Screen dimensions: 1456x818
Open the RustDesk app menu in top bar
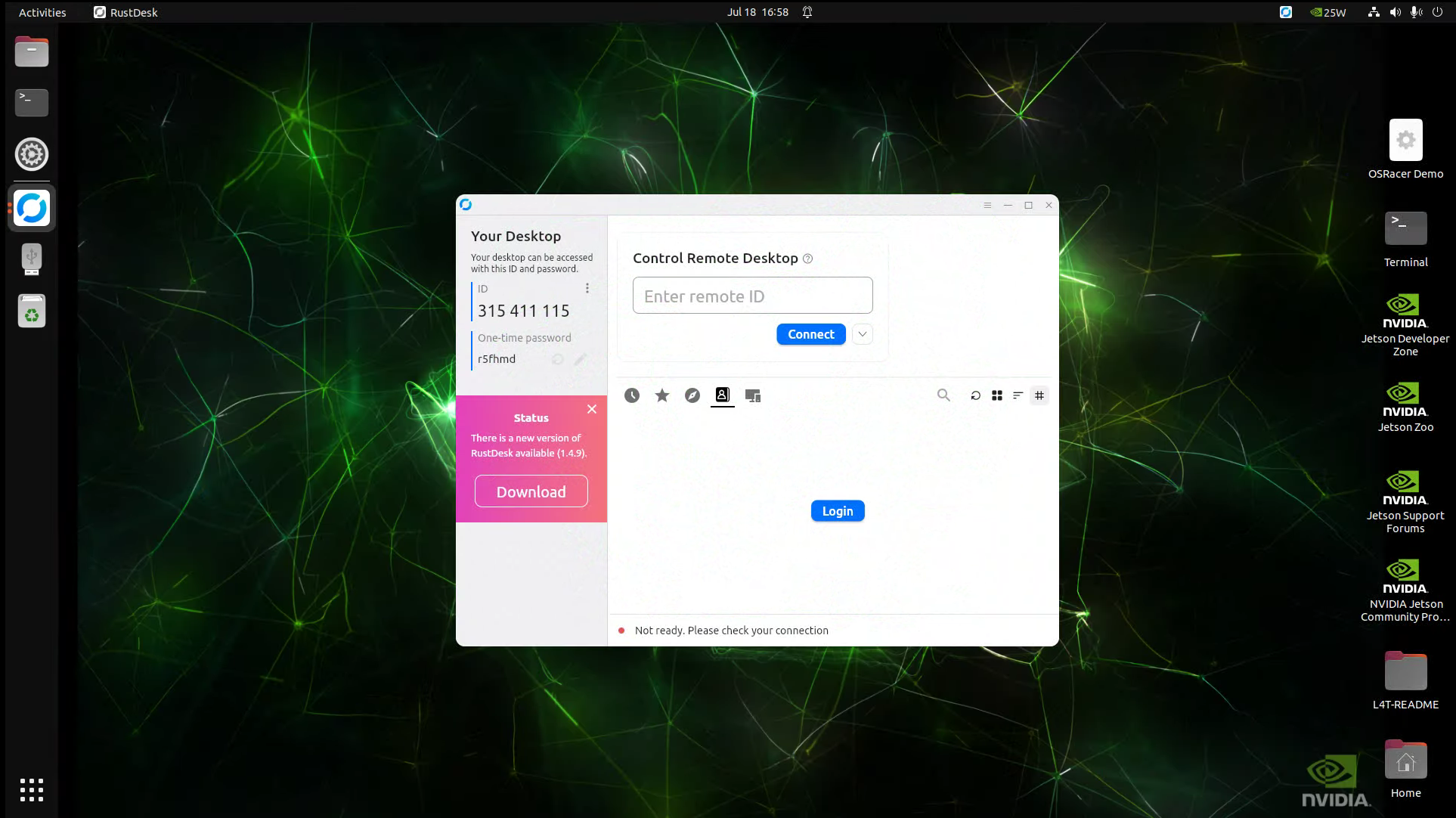click(x=125, y=12)
